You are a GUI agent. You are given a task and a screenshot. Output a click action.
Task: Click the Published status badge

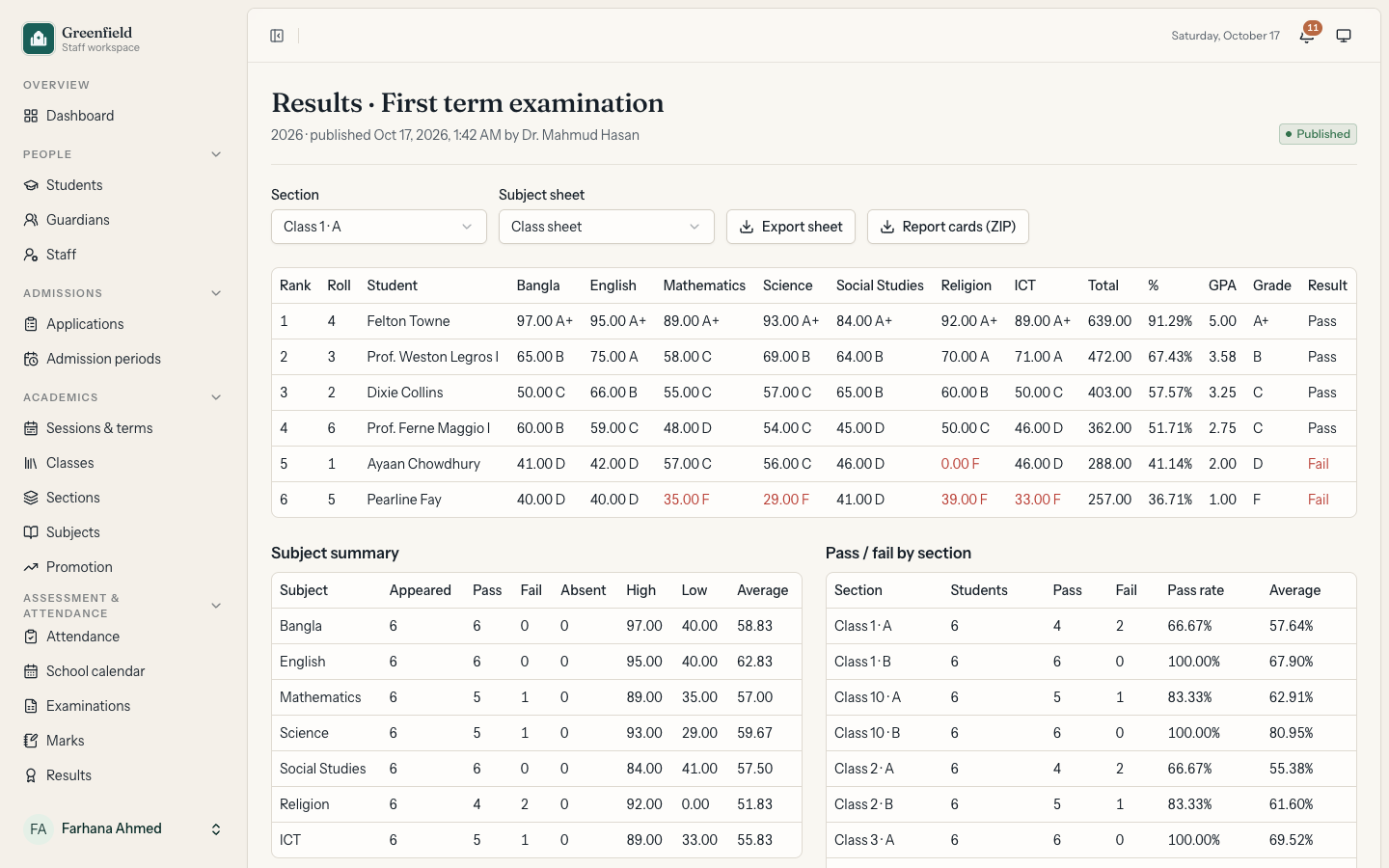pos(1318,134)
